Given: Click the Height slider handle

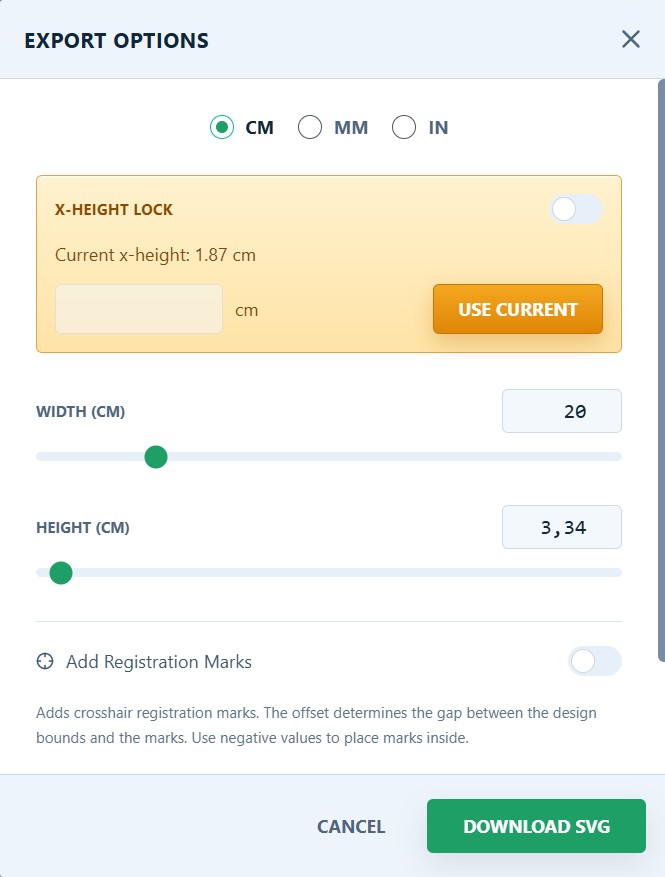Looking at the screenshot, I should (x=61, y=573).
